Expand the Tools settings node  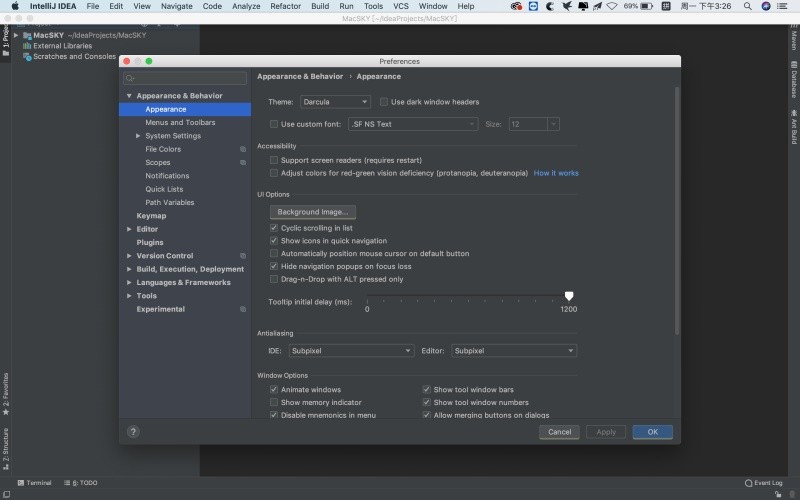point(129,295)
